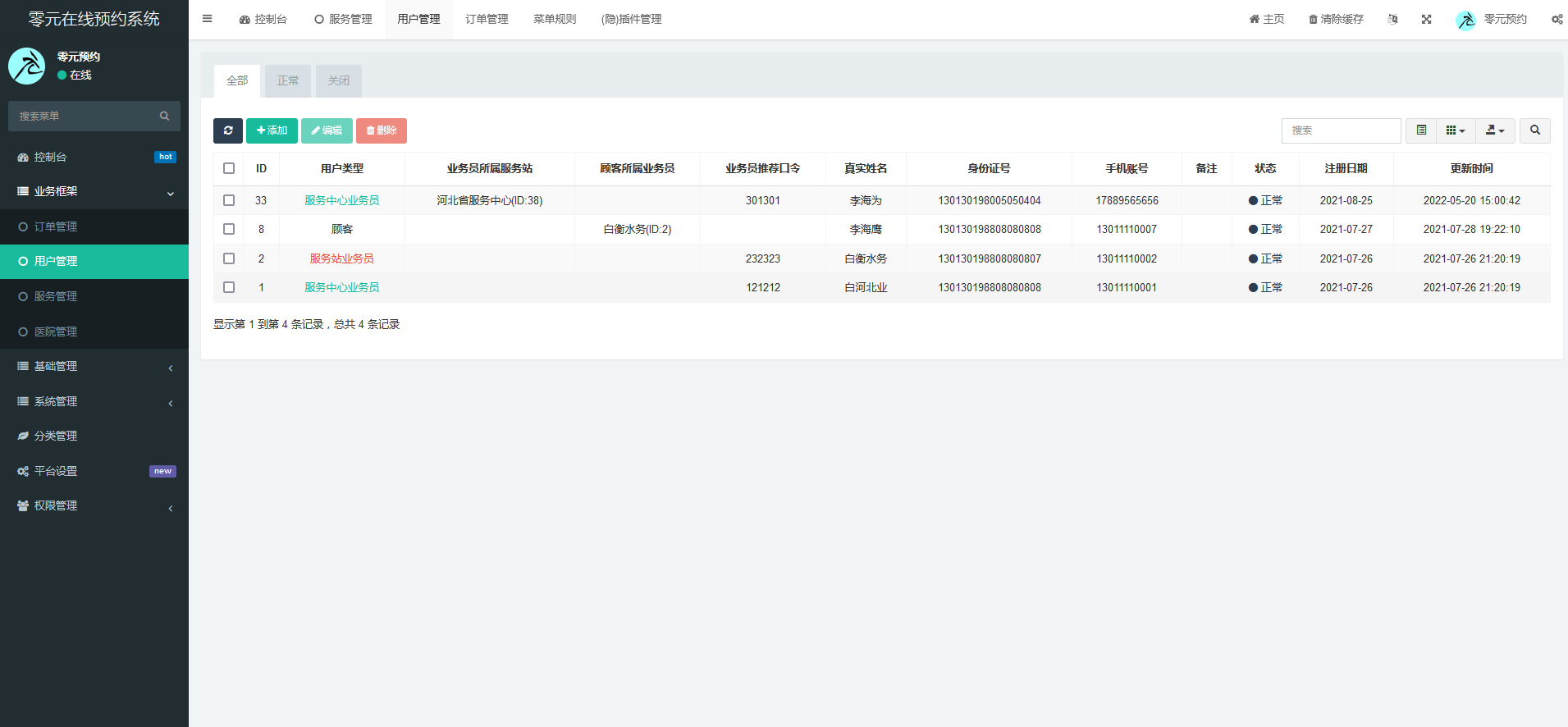1568x727 pixels.
Task: Click 清除缓存 in the top bar
Action: 1336,19
